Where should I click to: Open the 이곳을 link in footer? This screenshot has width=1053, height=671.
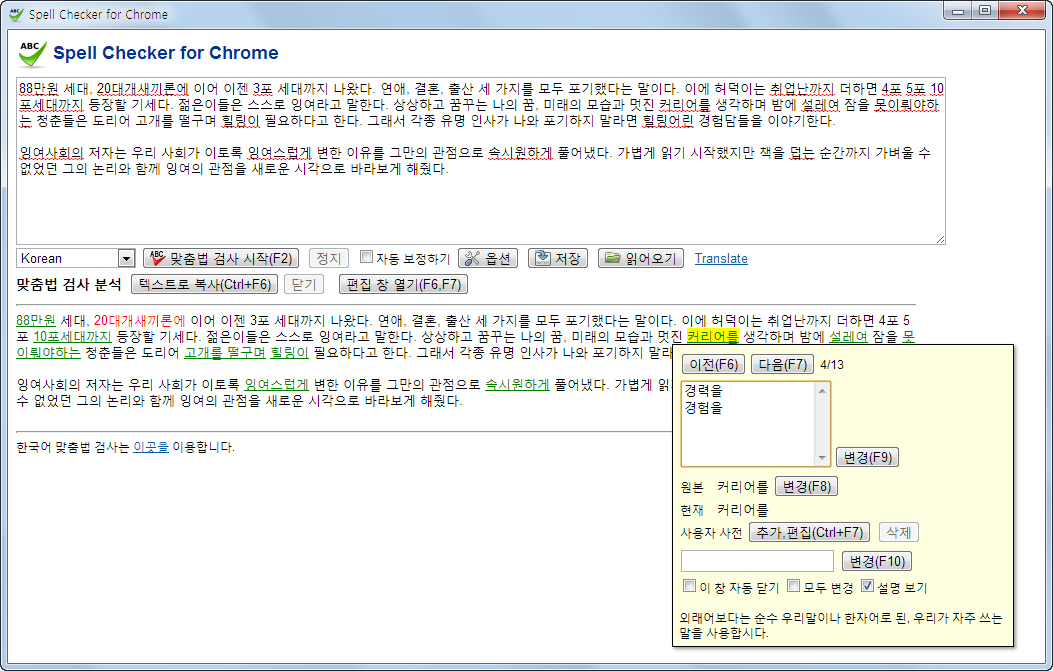[151, 447]
